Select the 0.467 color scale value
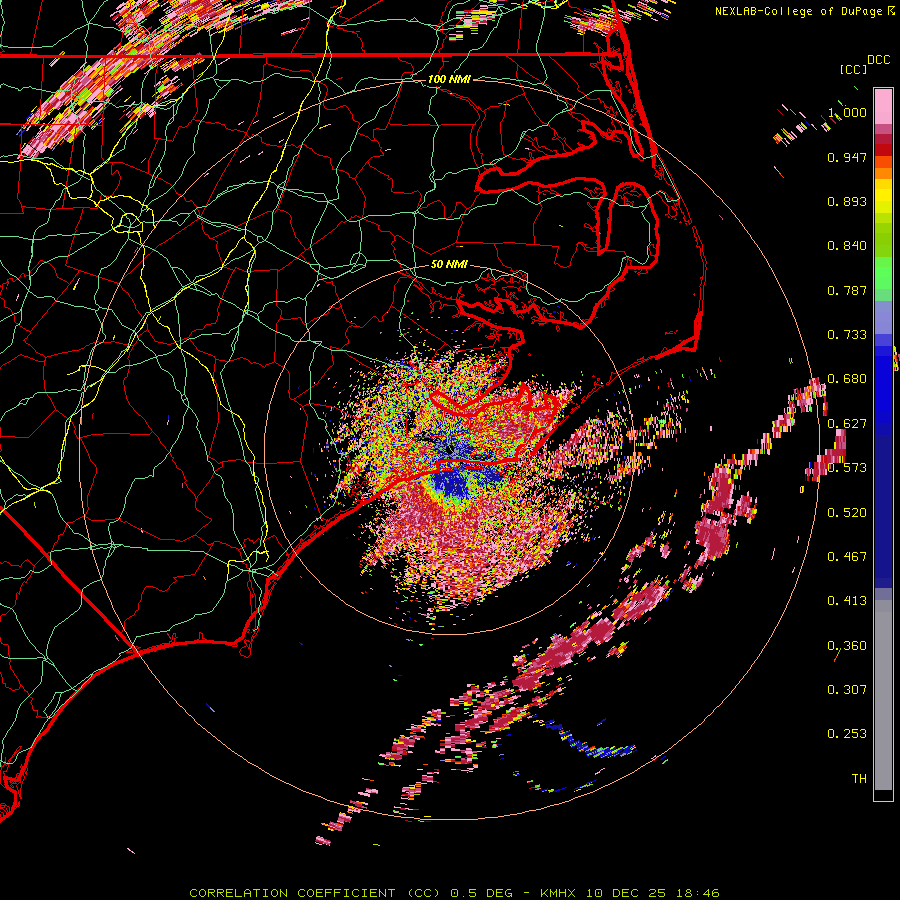900x900 pixels. [x=847, y=557]
